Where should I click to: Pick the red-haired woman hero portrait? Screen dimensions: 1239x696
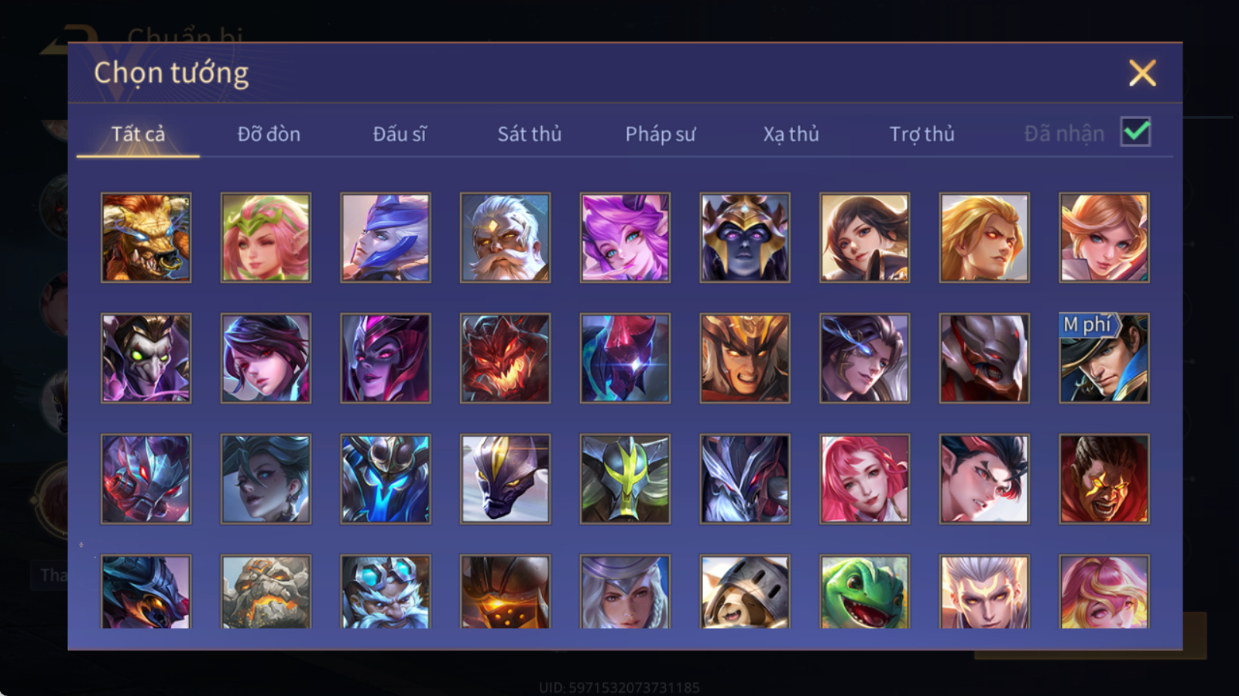click(x=865, y=479)
